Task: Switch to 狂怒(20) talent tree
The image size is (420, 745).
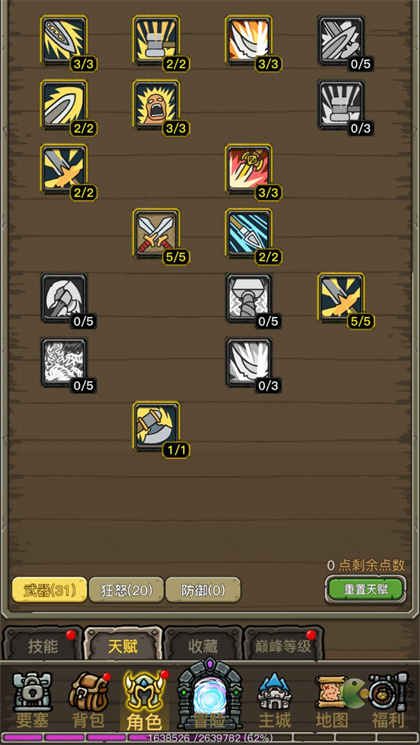Action: 126,590
